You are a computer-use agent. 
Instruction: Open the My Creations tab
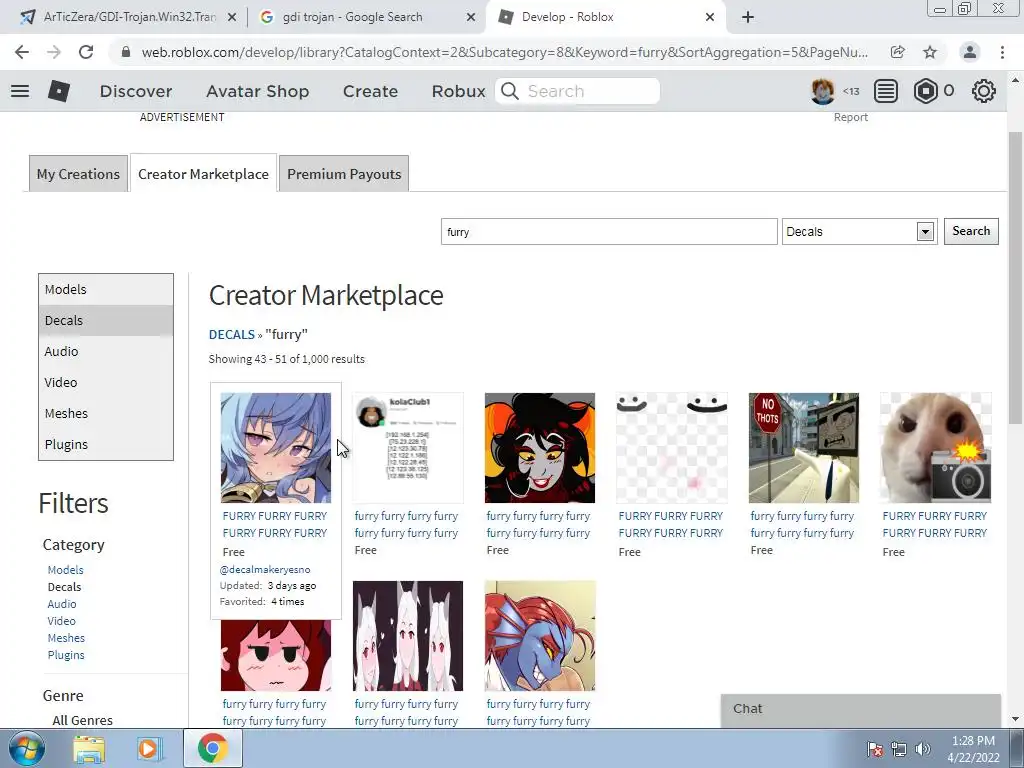point(78,174)
